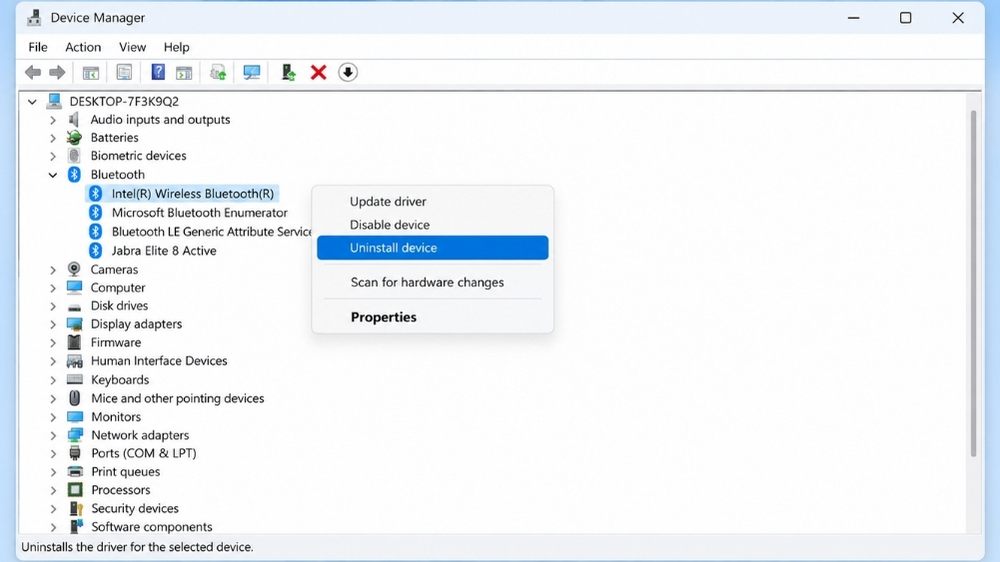Viewport: 1000px width, 562px height.
Task: Select Intel(R) Wireless Bluetooth(R) device
Action: tap(193, 193)
